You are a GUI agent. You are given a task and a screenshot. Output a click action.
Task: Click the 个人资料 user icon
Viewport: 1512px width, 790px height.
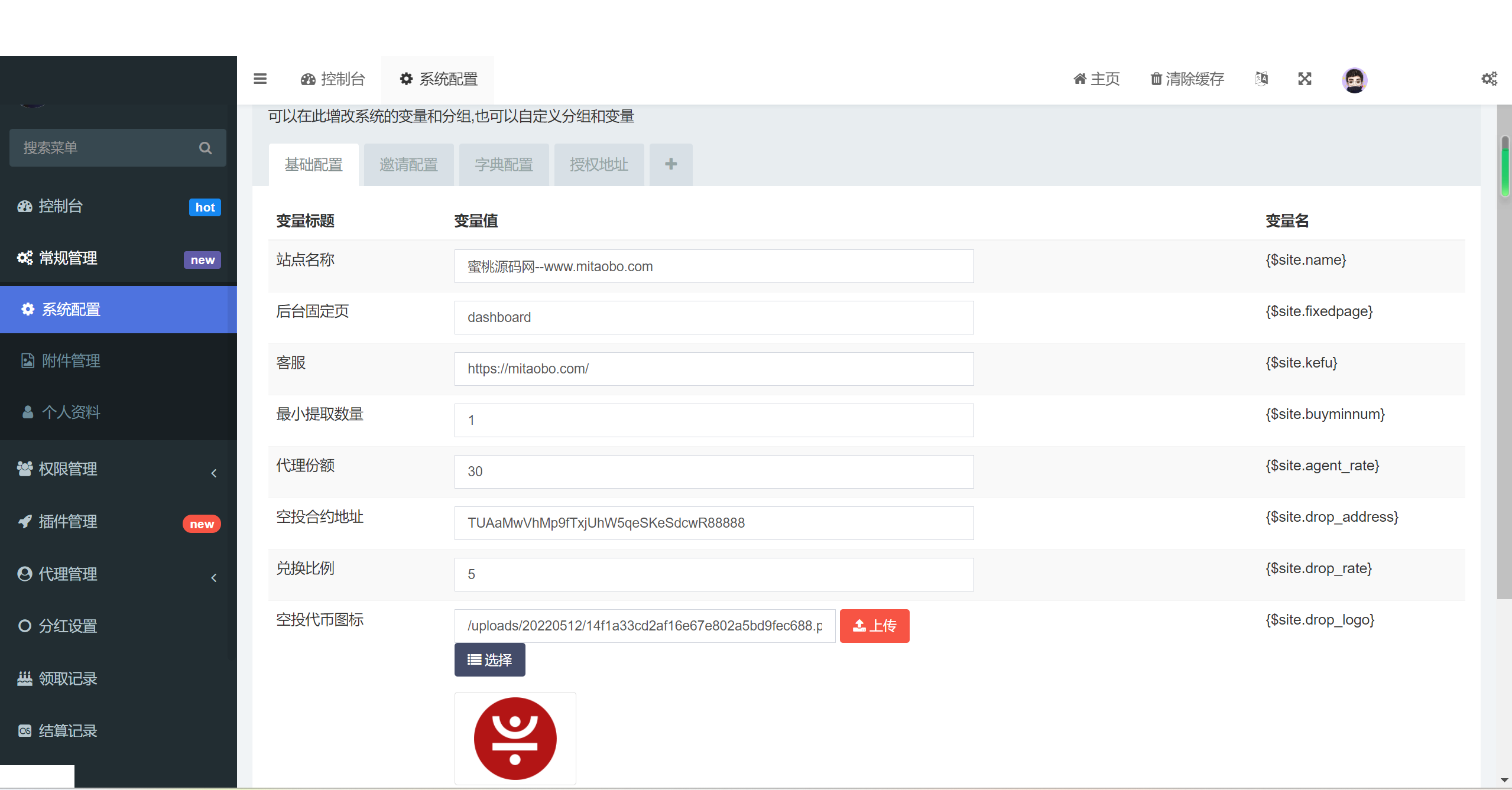[28, 412]
